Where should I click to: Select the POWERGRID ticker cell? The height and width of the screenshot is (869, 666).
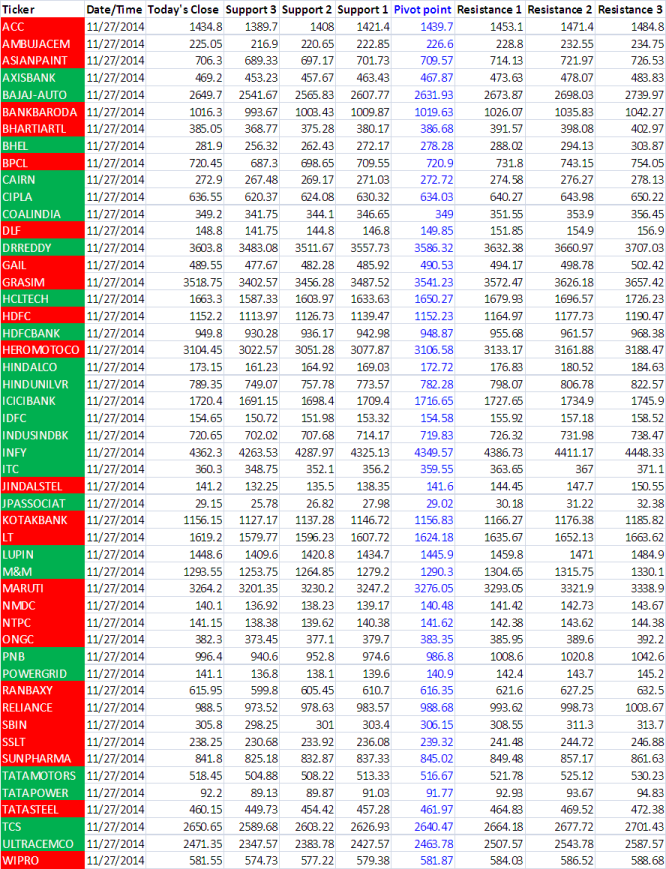click(x=42, y=673)
